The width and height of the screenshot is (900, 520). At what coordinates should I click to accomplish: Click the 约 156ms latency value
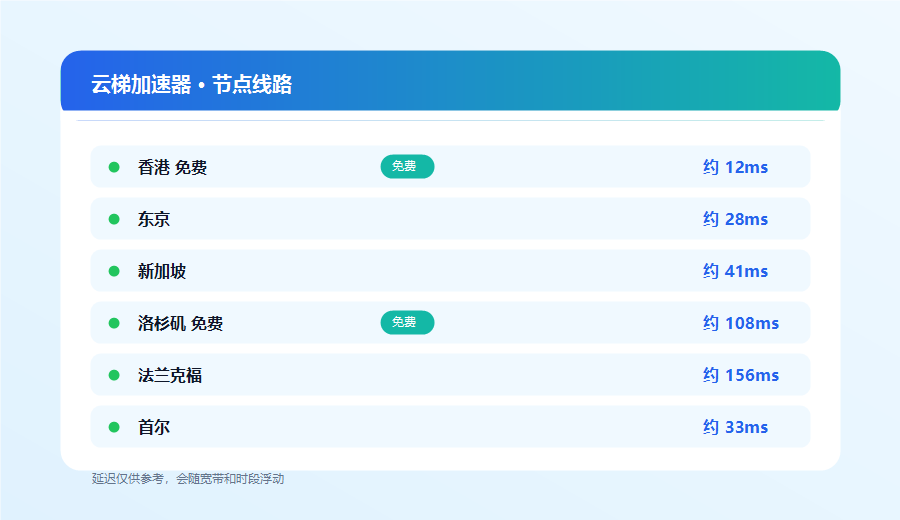(x=741, y=375)
